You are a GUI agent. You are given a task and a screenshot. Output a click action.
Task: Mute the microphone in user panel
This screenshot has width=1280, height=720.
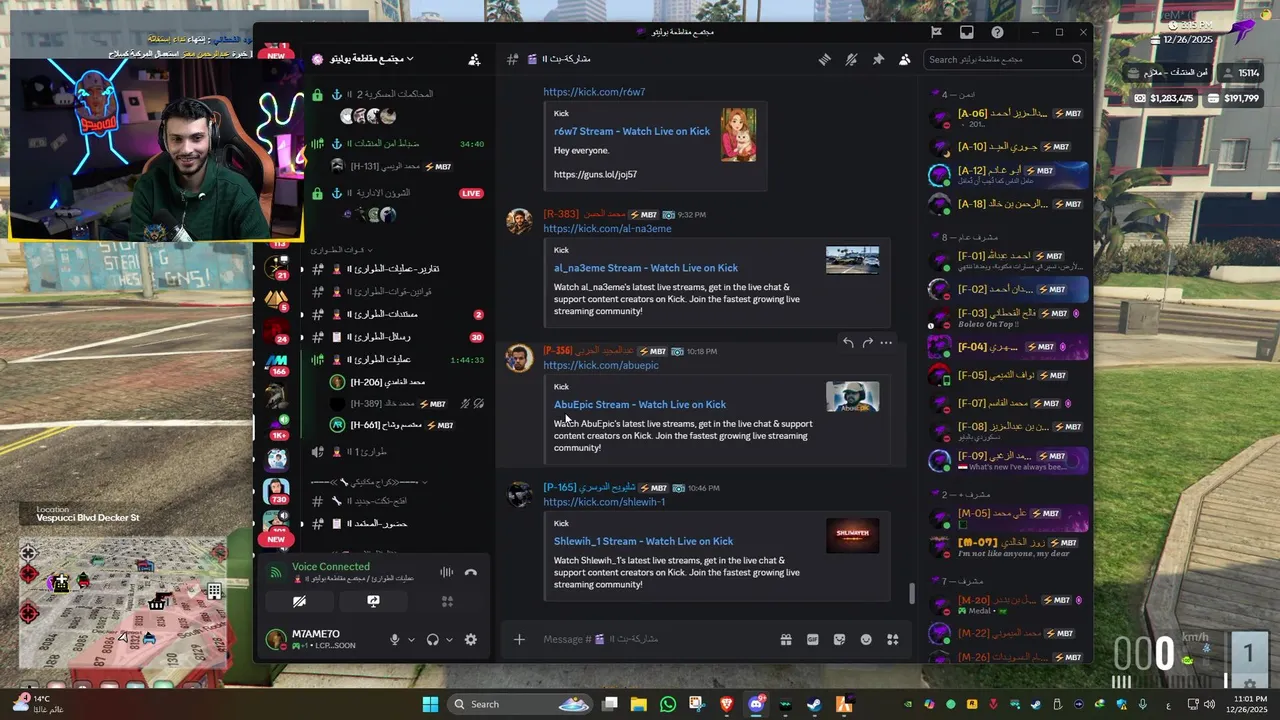click(x=395, y=640)
